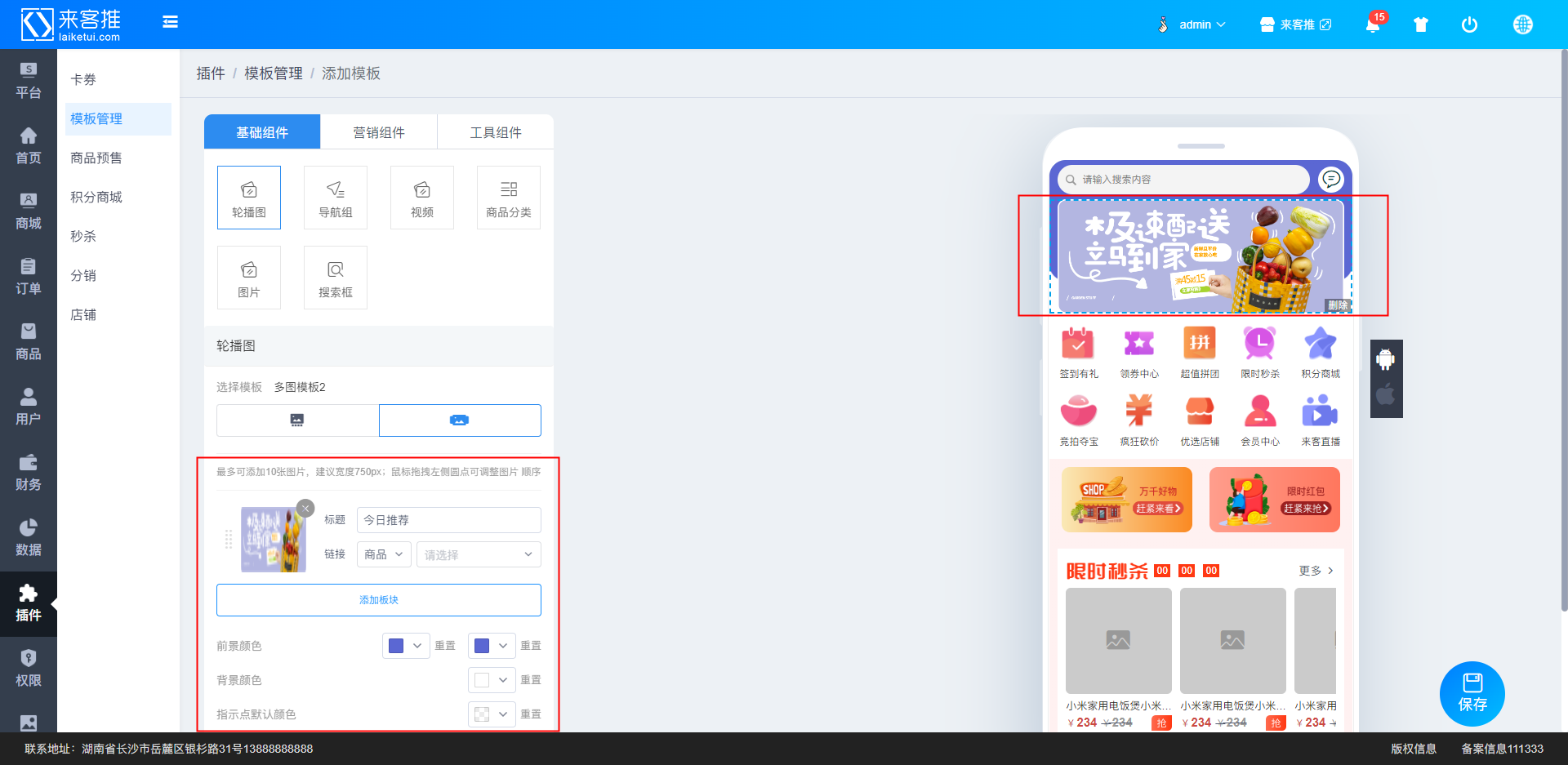The height and width of the screenshot is (765, 1568).
Task: Click the carousel image thumbnail
Action: coord(274,540)
